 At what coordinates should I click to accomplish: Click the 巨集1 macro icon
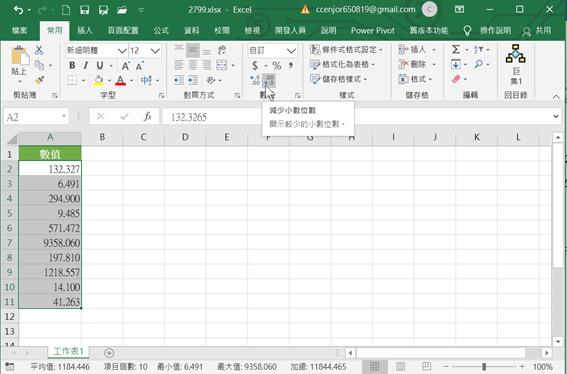(516, 65)
